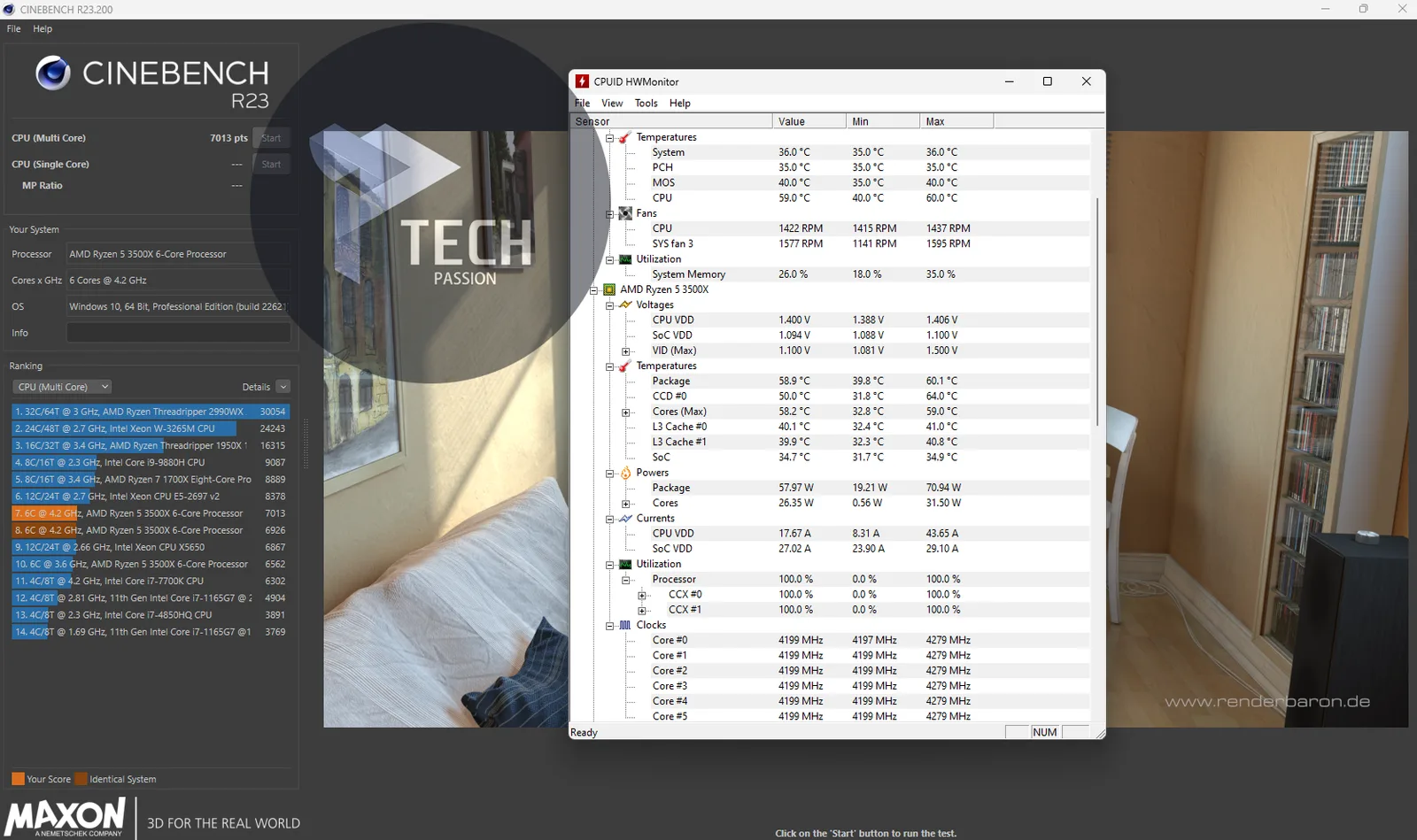Click the HWMonitor vertical scrollbar
This screenshot has height=840, width=1417.
(1097, 312)
